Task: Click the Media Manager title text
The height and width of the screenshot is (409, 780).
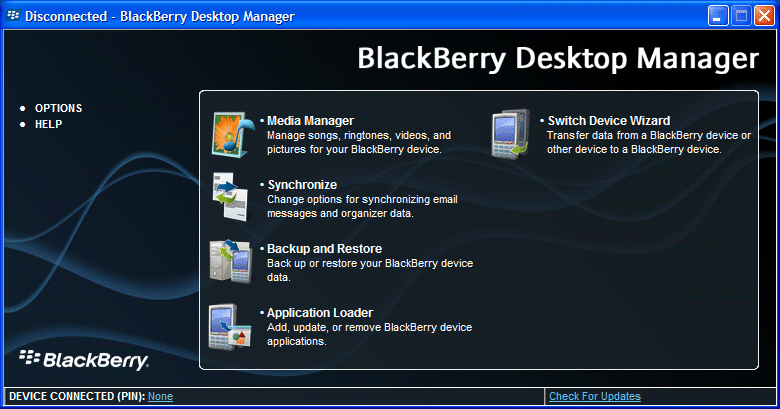Action: point(310,121)
